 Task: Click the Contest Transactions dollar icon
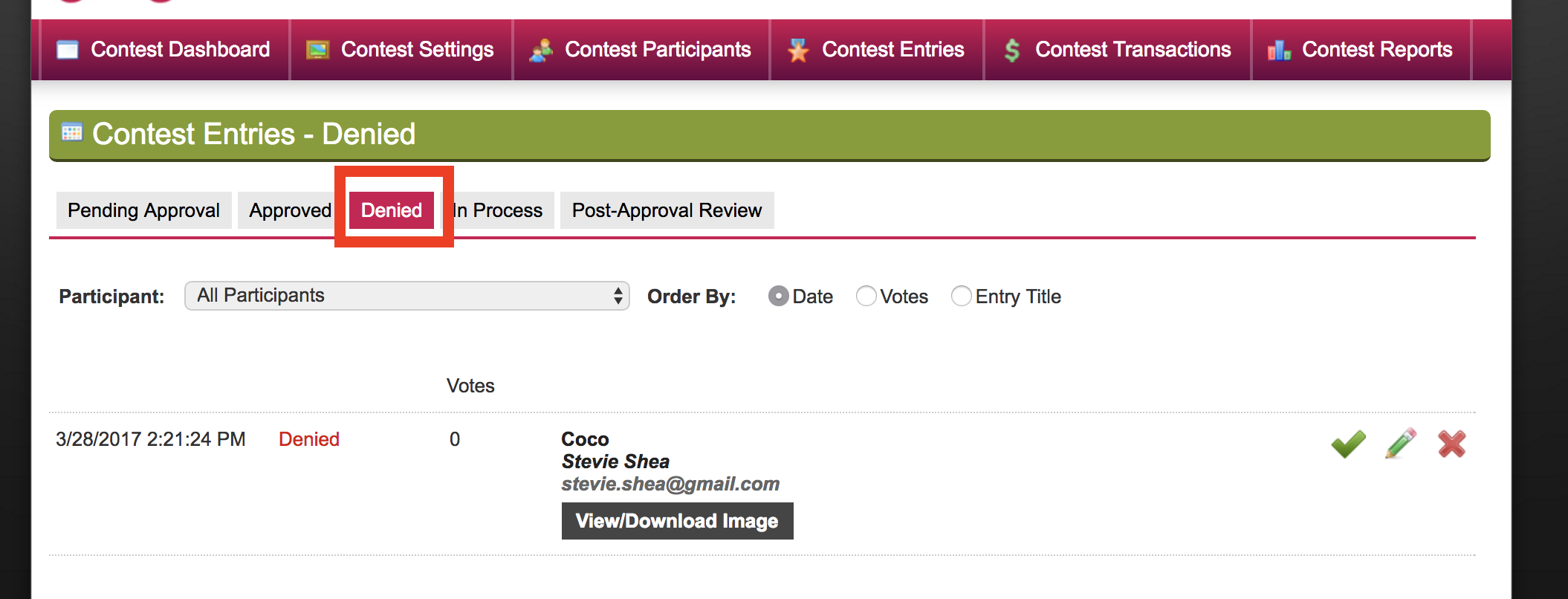tap(1011, 50)
